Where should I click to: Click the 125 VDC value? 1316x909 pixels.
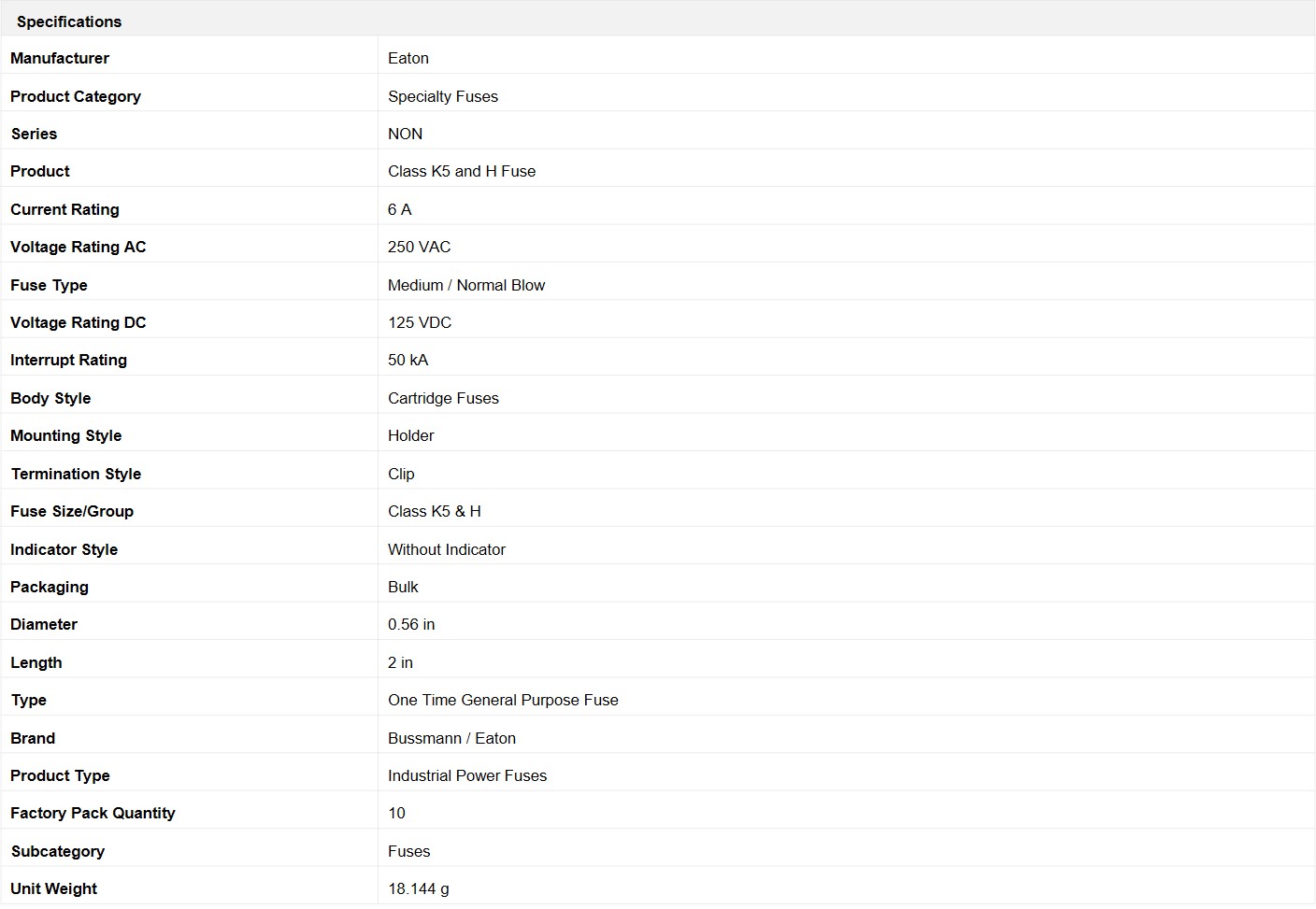point(420,322)
